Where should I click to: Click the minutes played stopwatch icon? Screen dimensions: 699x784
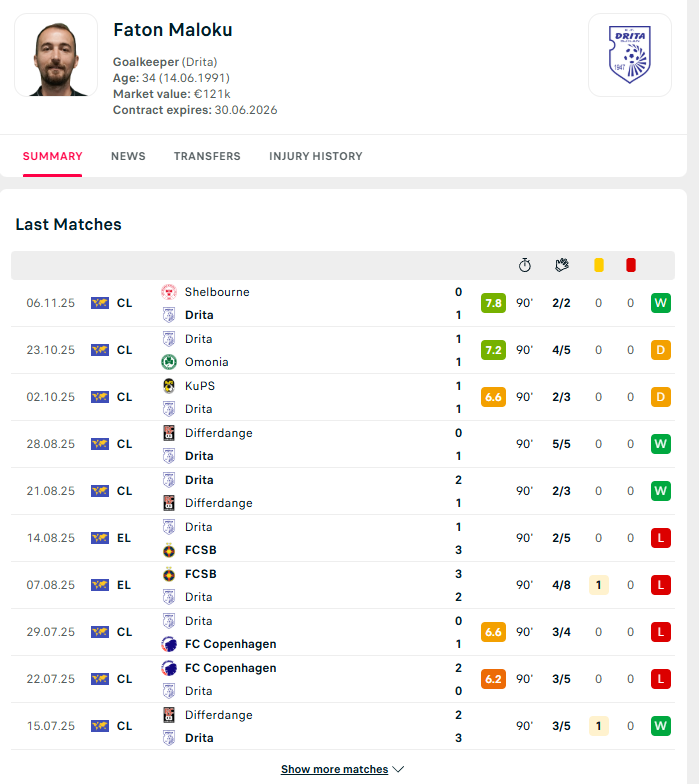[x=525, y=265]
